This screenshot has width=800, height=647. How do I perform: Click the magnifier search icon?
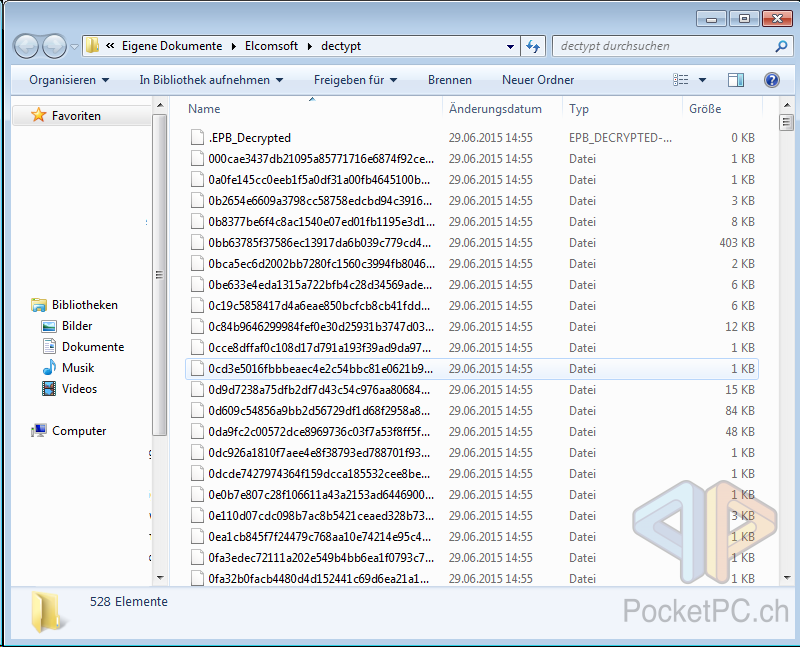point(781,46)
